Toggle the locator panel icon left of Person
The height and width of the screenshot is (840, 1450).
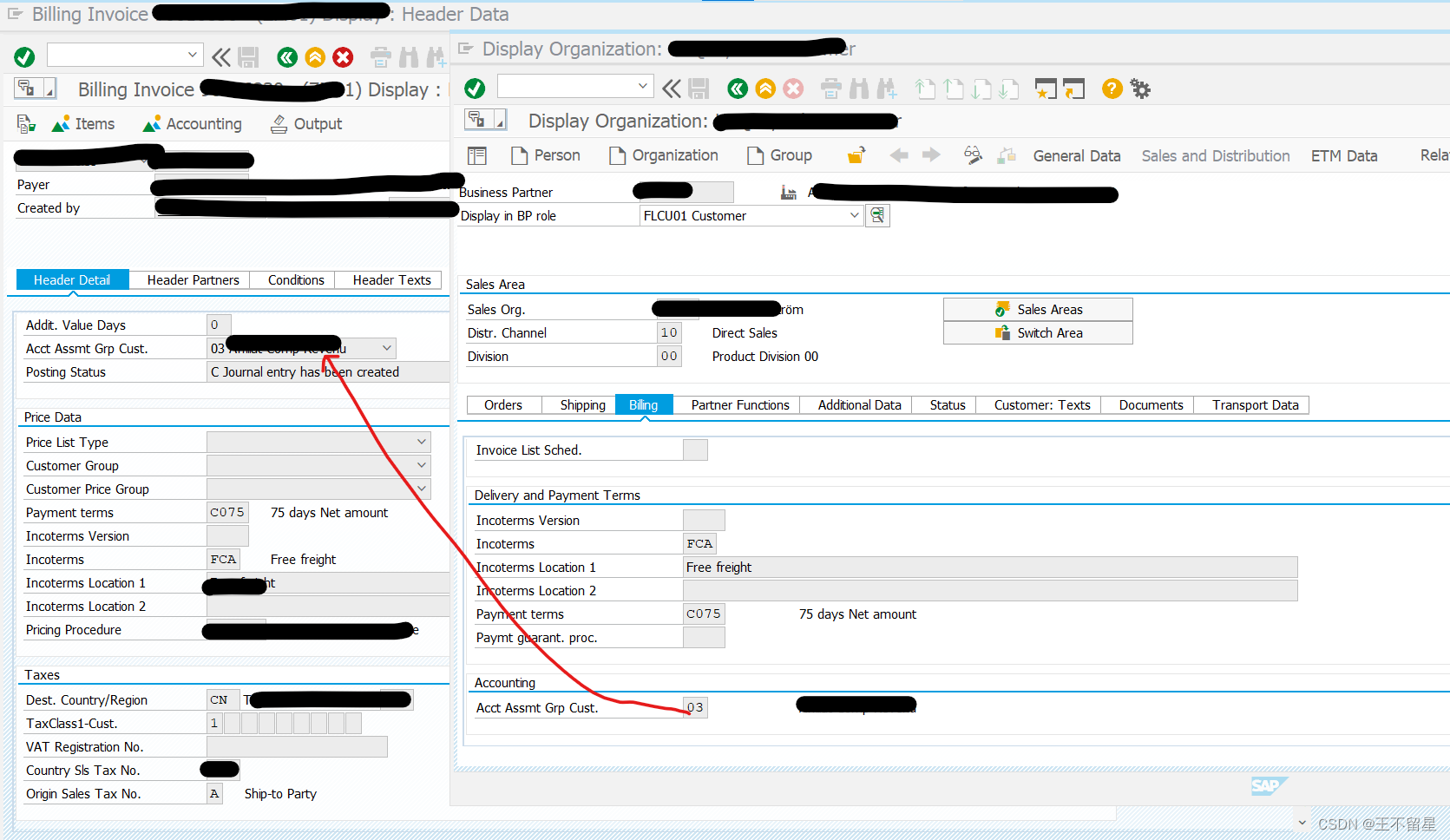tap(476, 155)
